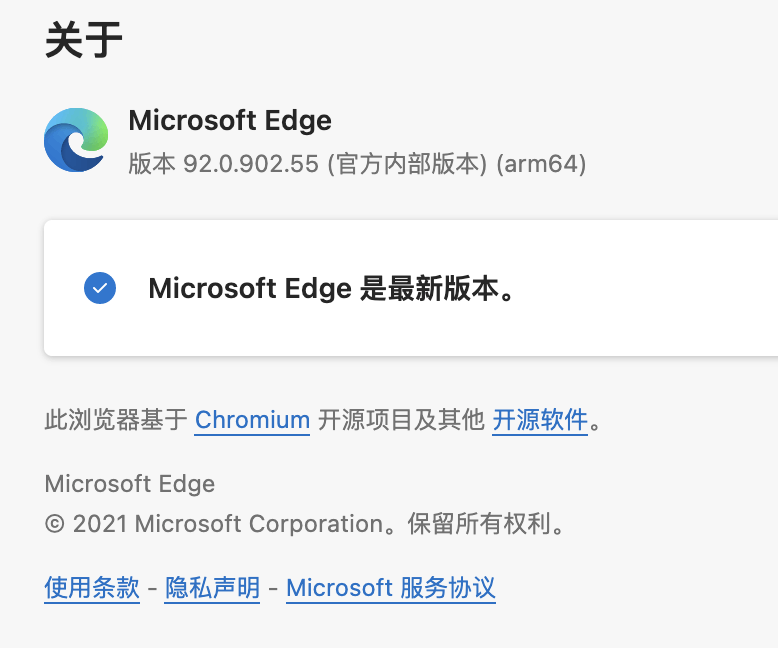Click the 保留所有权利 text

click(478, 524)
